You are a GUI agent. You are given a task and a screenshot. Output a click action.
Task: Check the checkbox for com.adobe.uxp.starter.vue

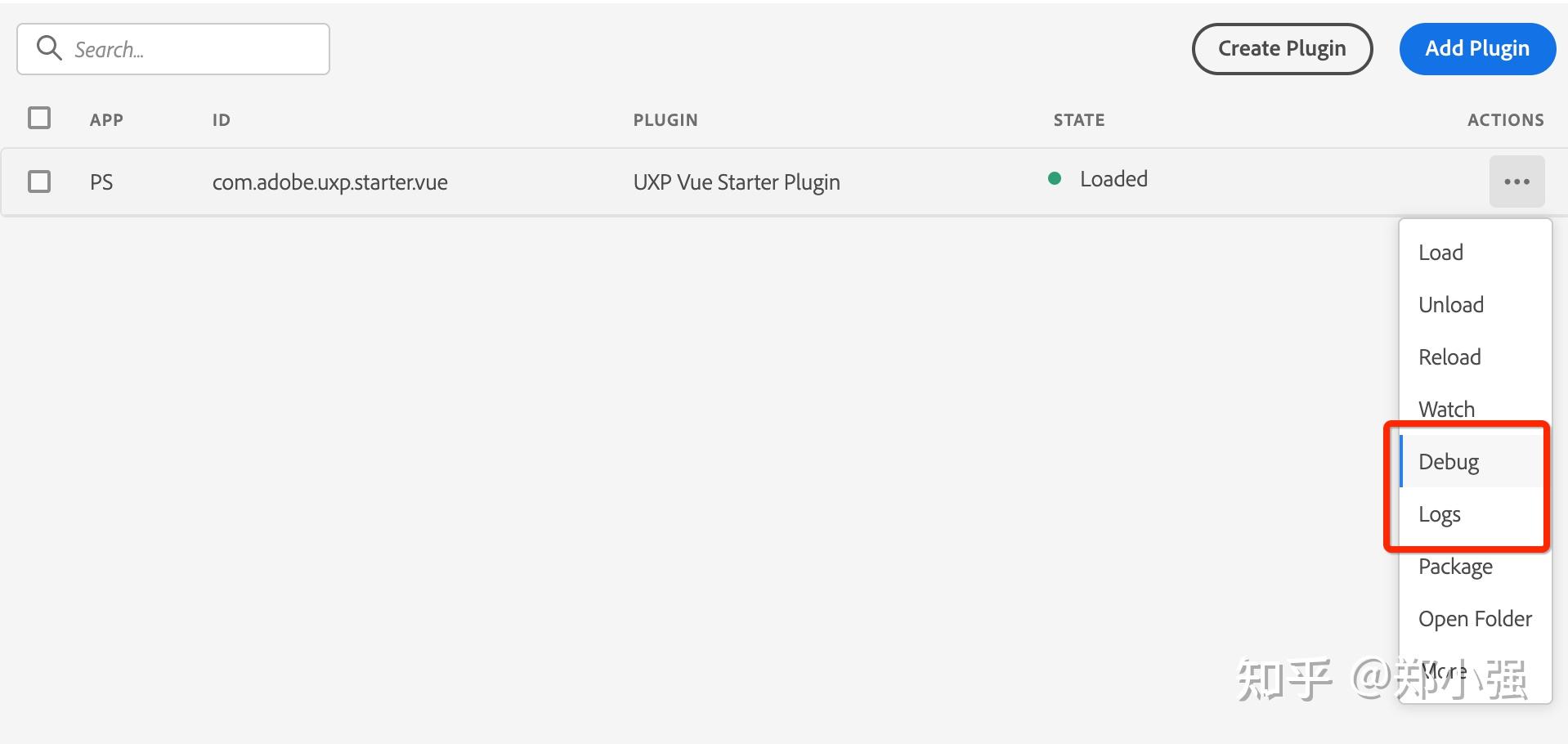38,181
